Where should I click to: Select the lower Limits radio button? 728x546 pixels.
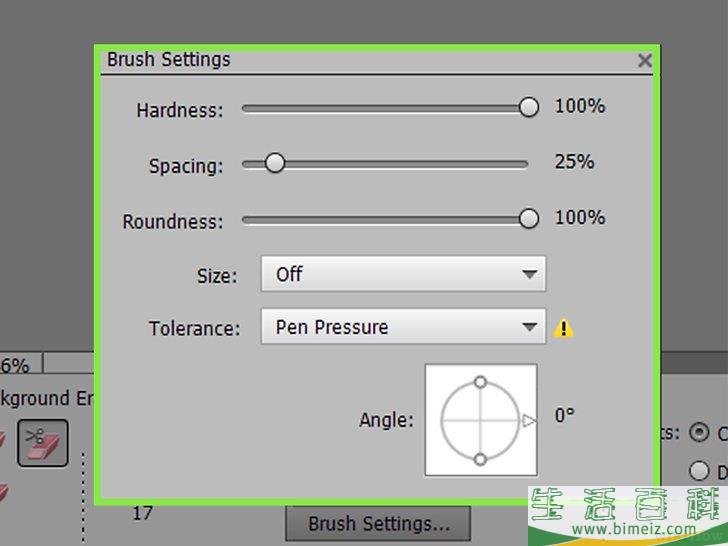pyautogui.click(x=699, y=470)
